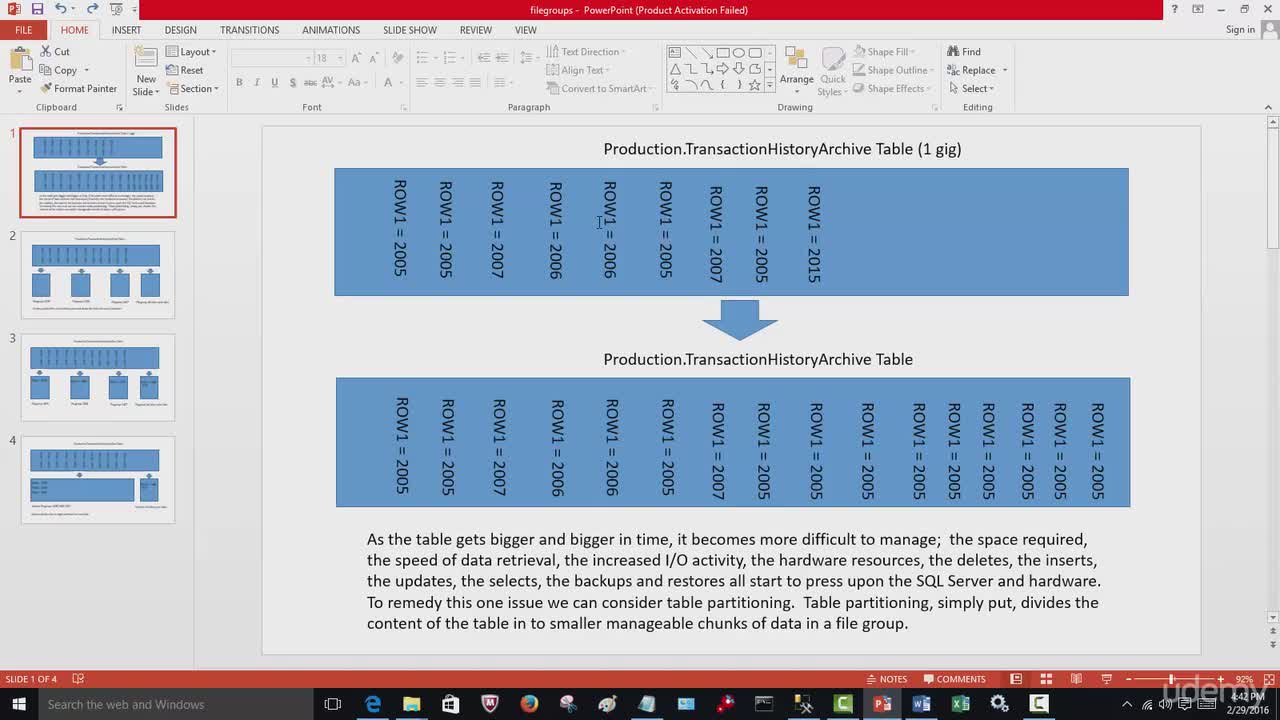Screen dimensions: 1280x720
Task: Toggle the Notes pane
Action: click(887, 679)
